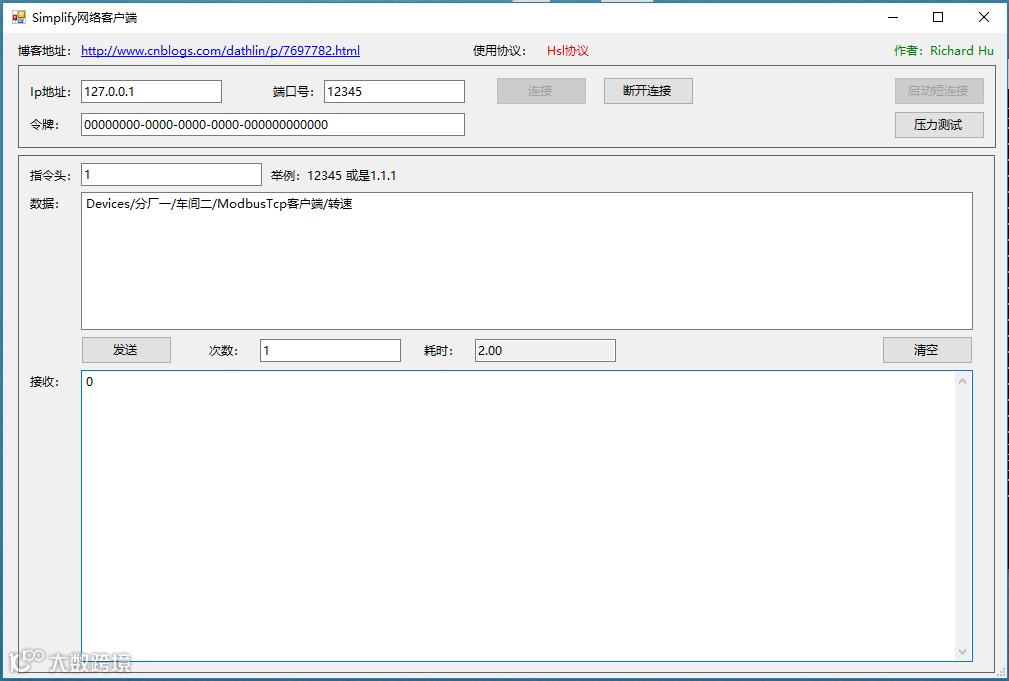
Task: Click inside the 数据 data text area
Action: pos(526,261)
